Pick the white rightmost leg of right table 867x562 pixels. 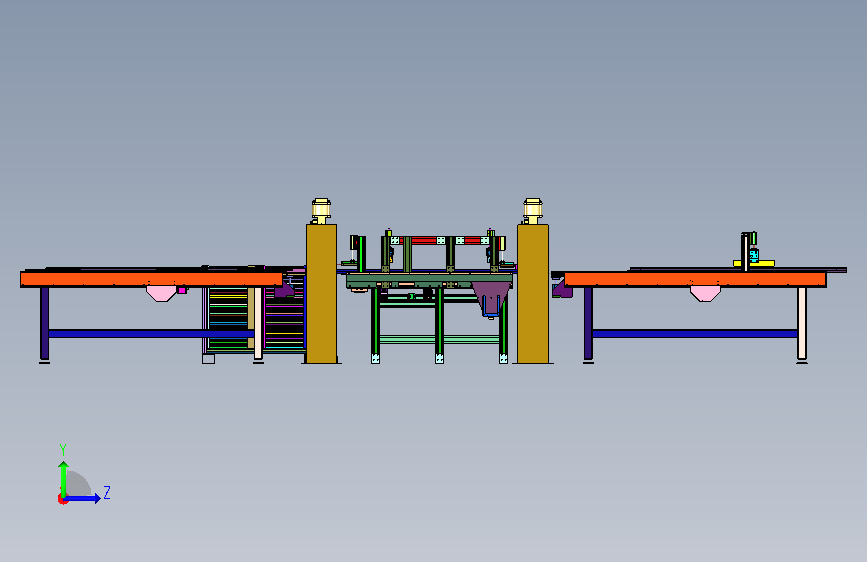click(802, 324)
